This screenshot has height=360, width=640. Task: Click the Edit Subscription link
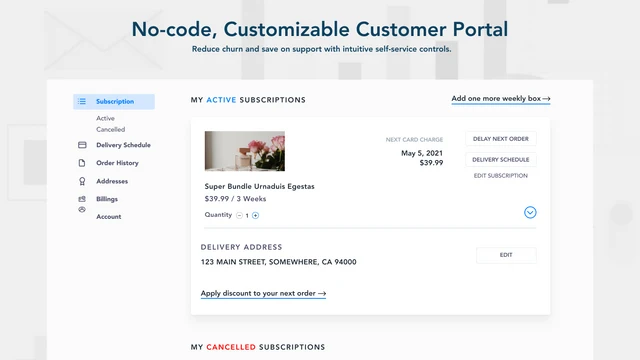[501, 176]
